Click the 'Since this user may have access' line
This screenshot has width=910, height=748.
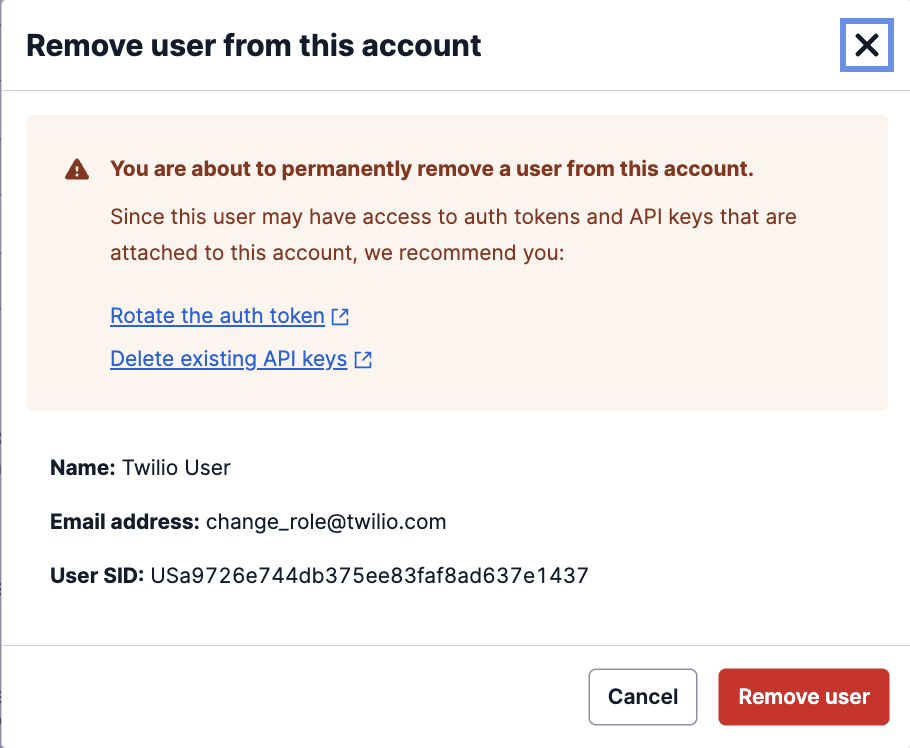452,216
